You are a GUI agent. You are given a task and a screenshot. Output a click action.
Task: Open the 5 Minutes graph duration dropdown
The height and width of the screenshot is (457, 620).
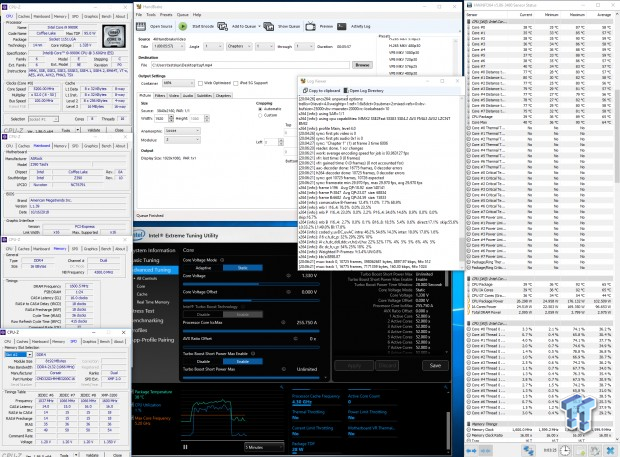(x=264, y=447)
